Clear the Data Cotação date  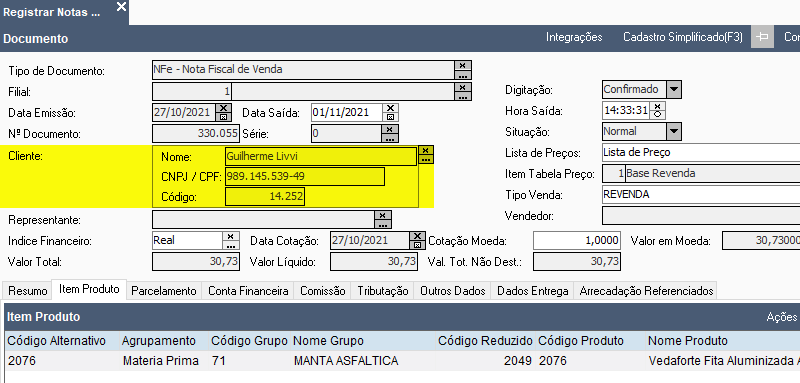click(417, 237)
